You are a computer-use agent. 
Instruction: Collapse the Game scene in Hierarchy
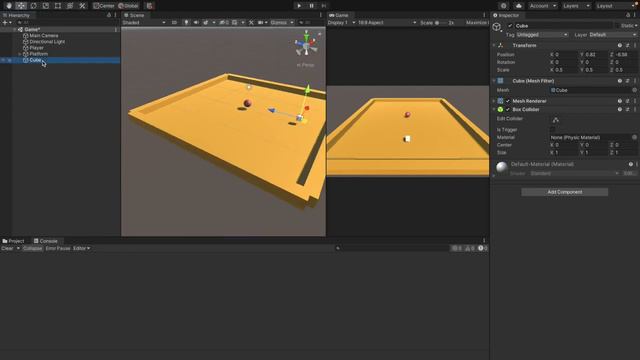15,29
